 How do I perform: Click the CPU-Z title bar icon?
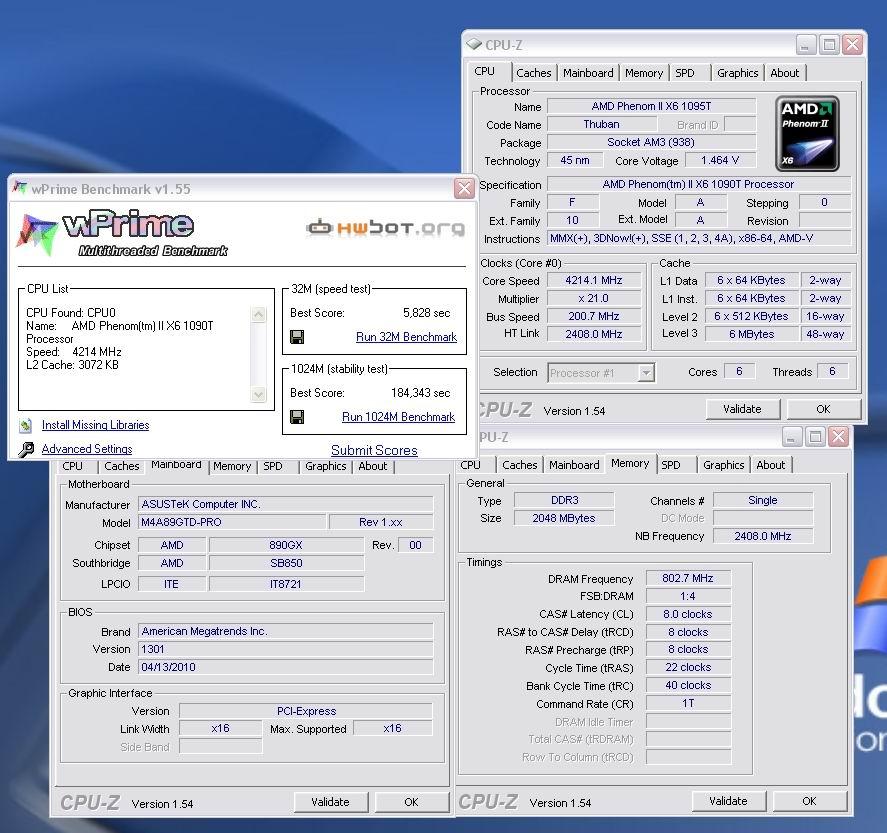coord(473,44)
